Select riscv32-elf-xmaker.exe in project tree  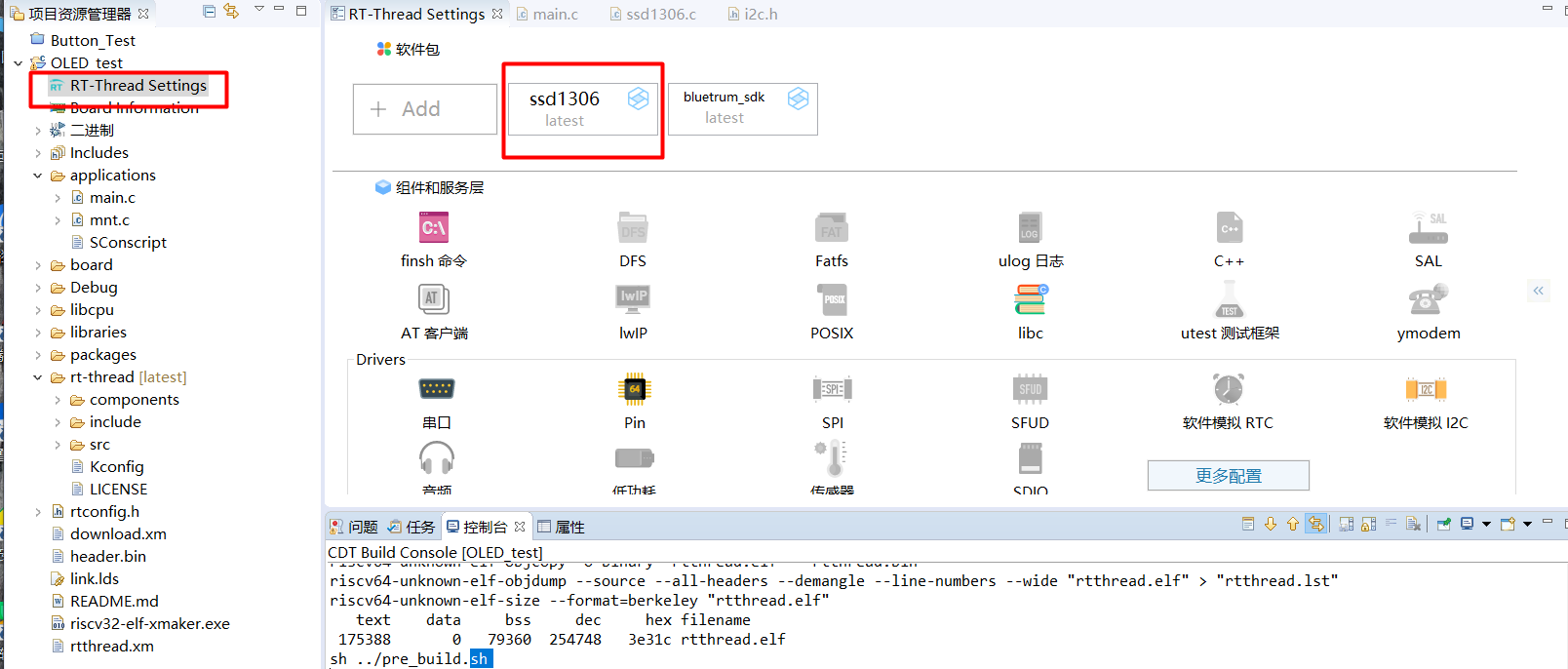[x=149, y=624]
